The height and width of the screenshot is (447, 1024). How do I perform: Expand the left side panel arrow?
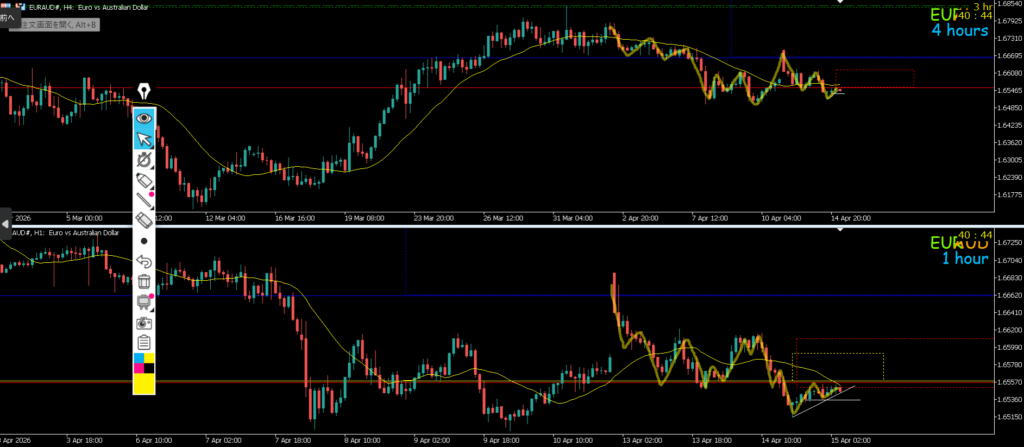(5, 226)
